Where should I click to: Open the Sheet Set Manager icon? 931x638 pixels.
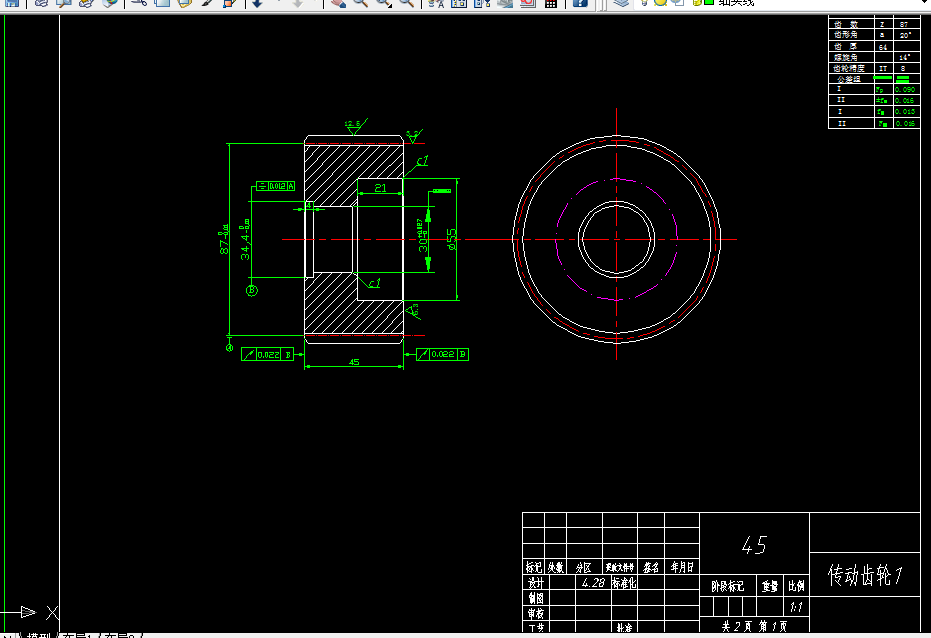[x=505, y=3]
